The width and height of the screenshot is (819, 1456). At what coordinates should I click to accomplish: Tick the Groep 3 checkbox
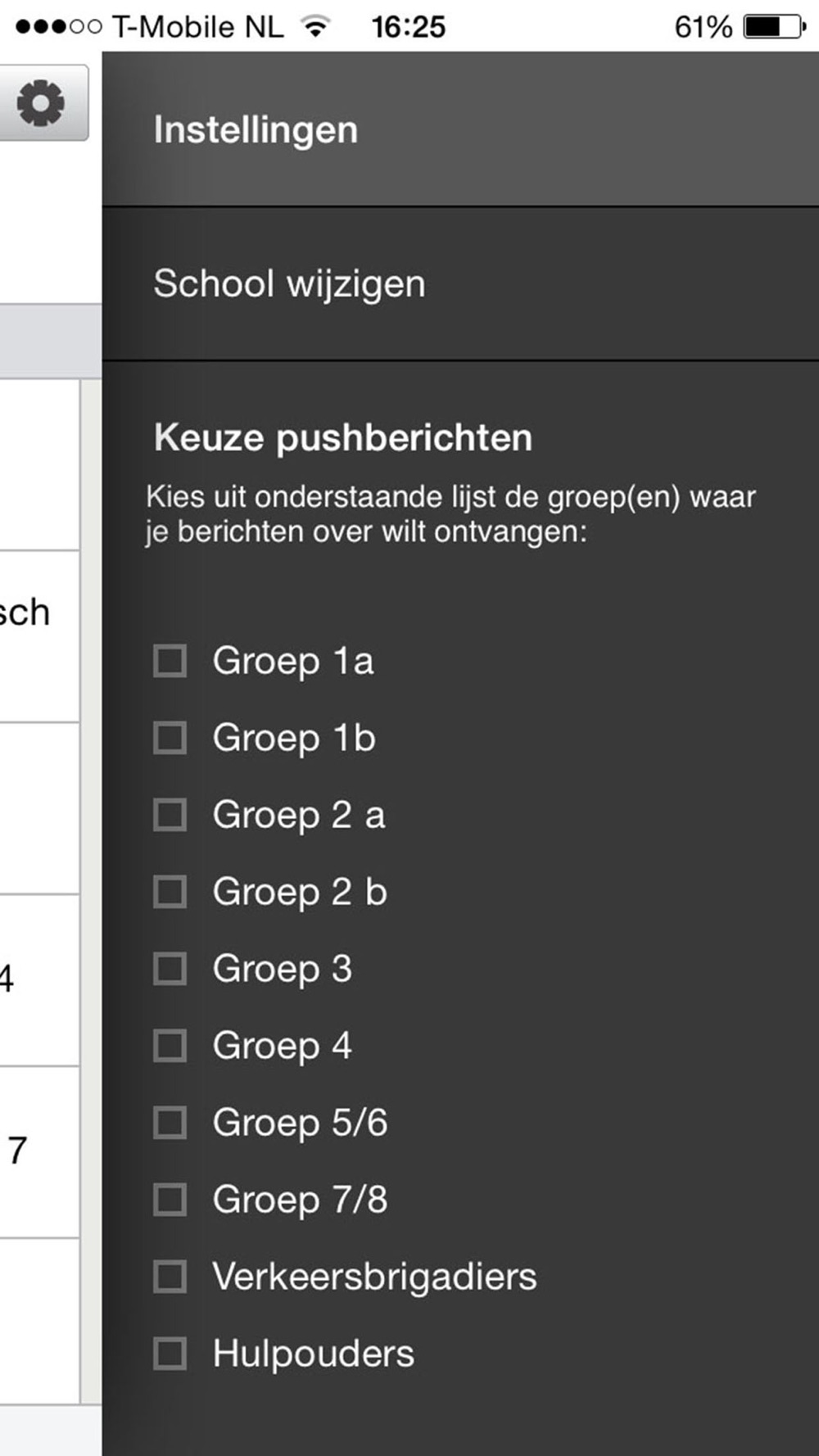point(170,969)
